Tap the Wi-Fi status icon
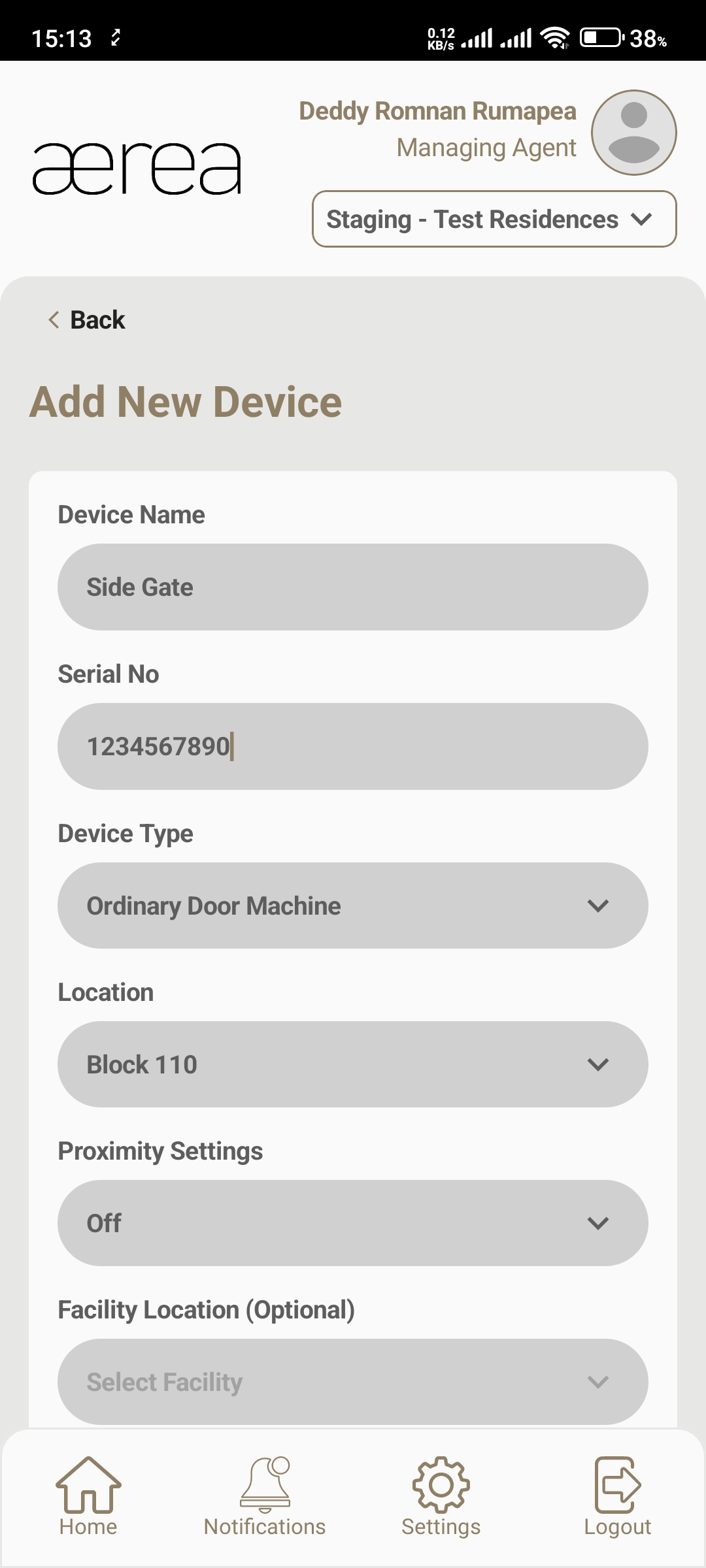The height and width of the screenshot is (1568, 706). coord(556,38)
